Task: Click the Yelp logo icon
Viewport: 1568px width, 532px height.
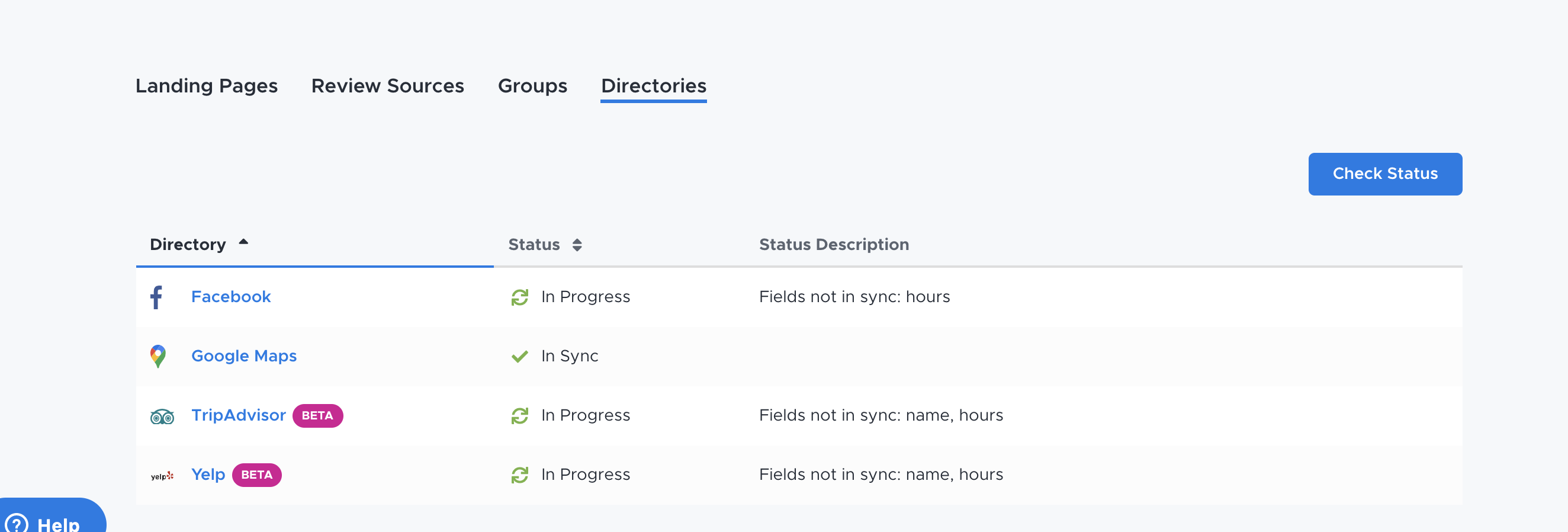Action: coord(162,475)
